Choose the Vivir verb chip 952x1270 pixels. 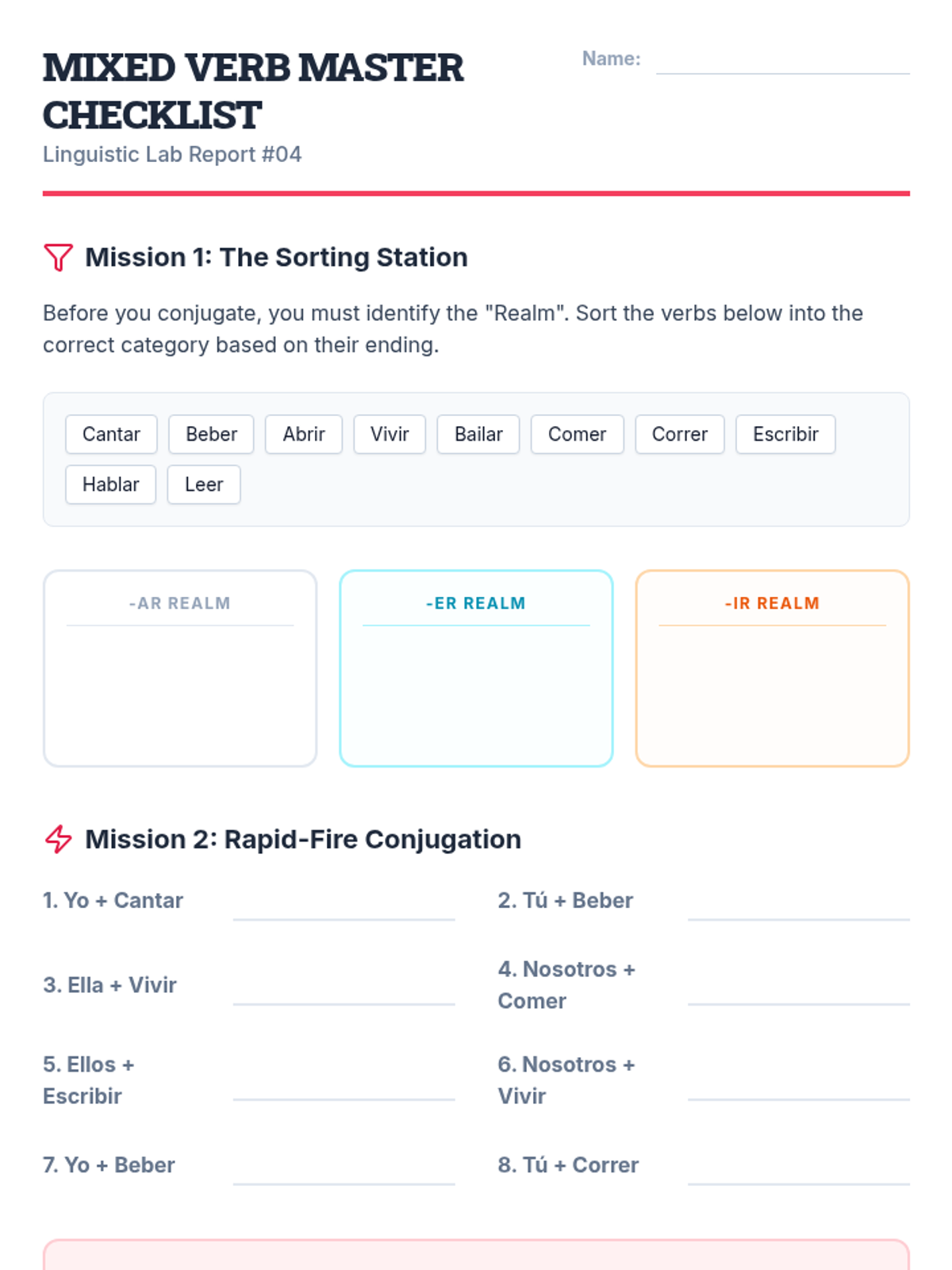(x=390, y=434)
